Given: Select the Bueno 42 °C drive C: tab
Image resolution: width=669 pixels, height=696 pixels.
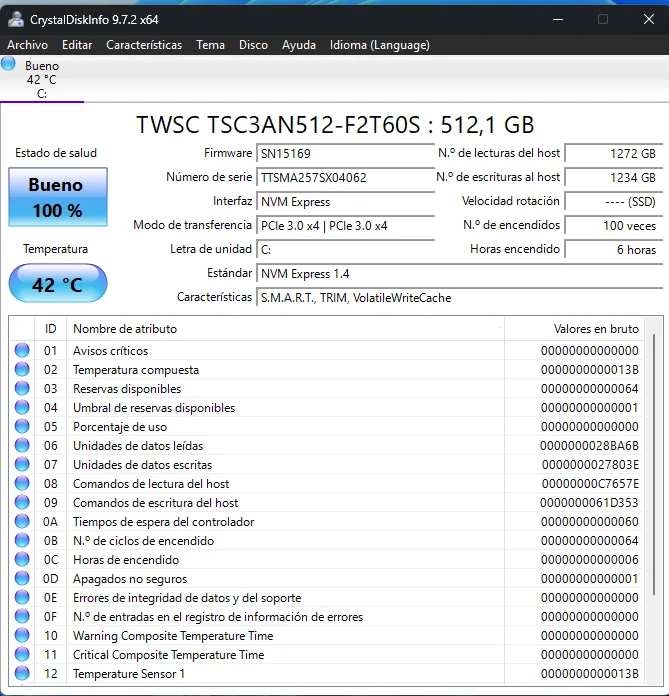Looking at the screenshot, I should tap(41, 80).
